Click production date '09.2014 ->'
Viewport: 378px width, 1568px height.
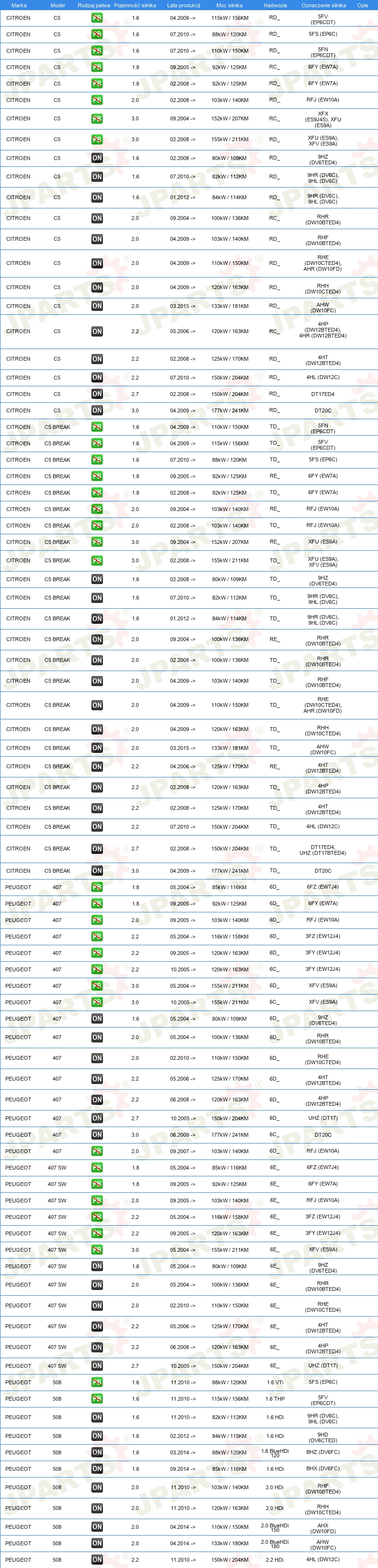click(x=183, y=1469)
